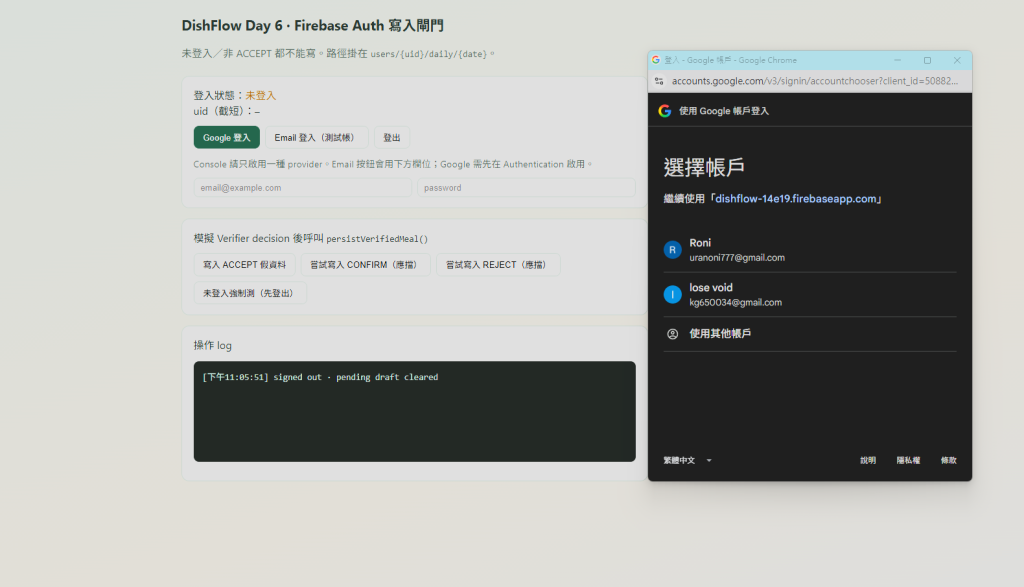The height and width of the screenshot is (587, 1024).
Task: Click the 未登入 status text
Action: tap(261, 95)
